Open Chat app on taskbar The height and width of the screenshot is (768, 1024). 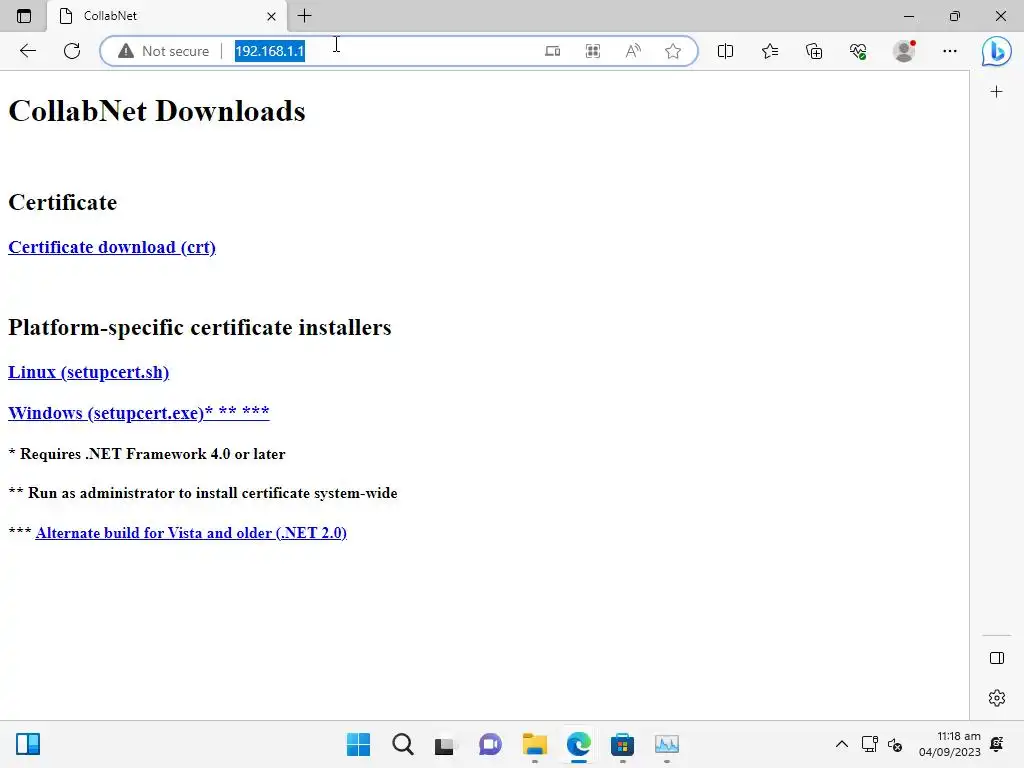[x=490, y=744]
